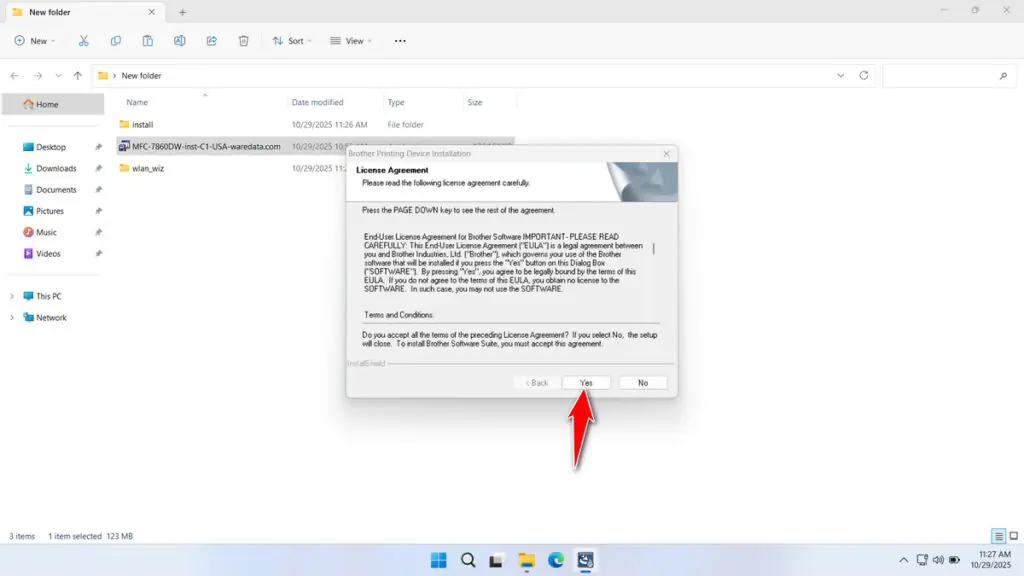Image resolution: width=1024 pixels, height=576 pixels.
Task: Click the Share icon in the toolbar
Action: 211,40
